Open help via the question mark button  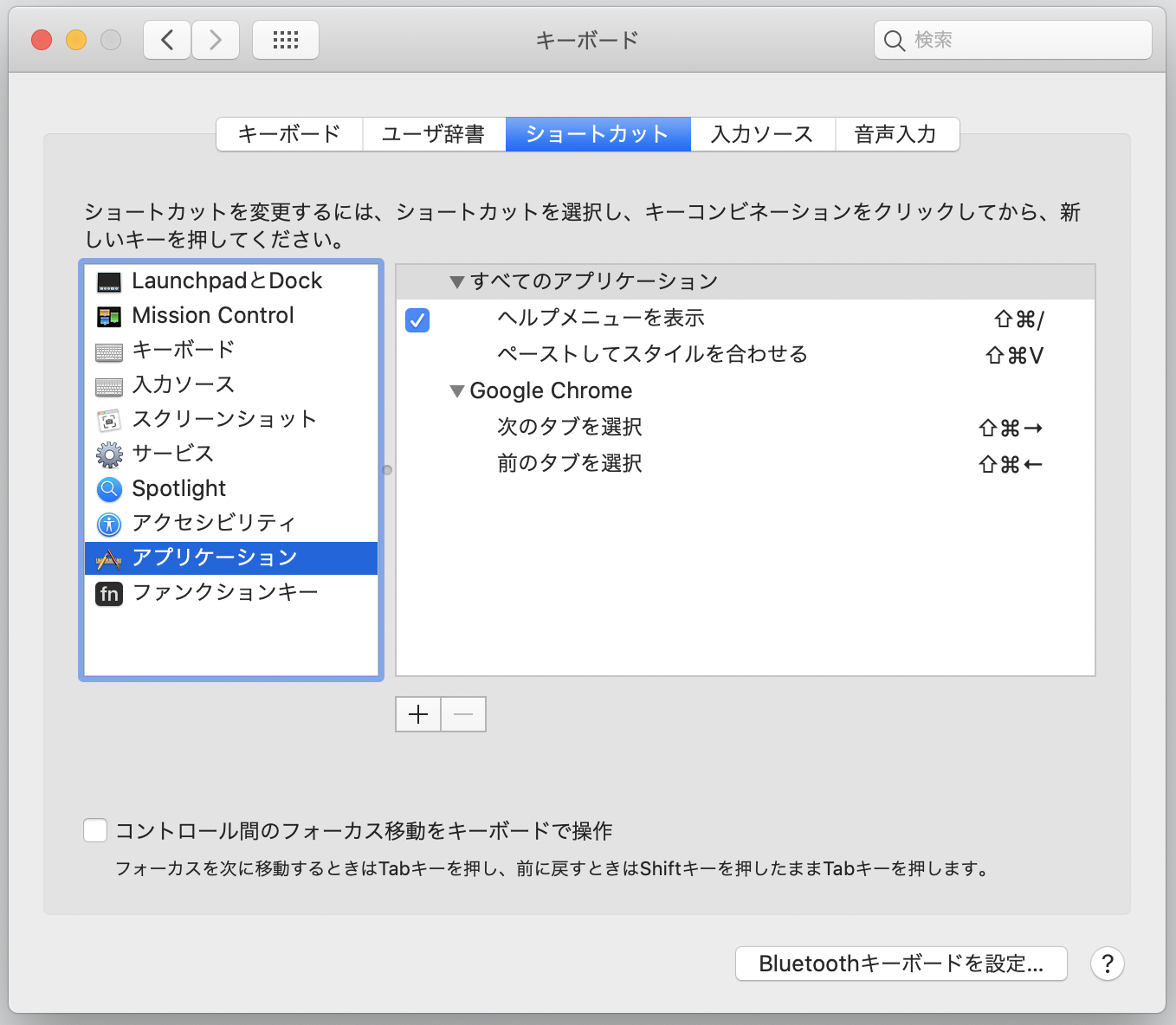(x=1107, y=964)
